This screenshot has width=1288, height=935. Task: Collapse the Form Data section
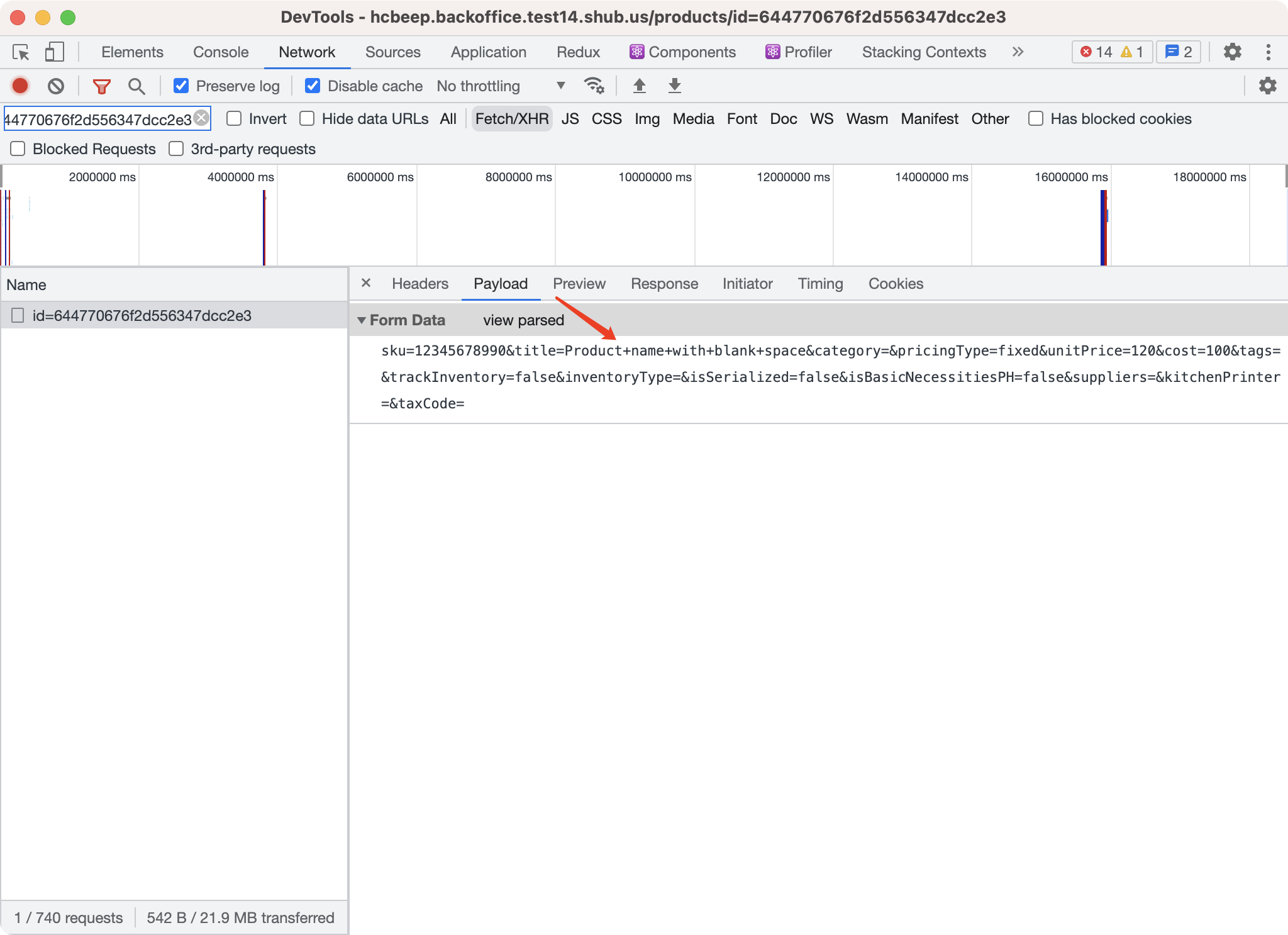click(x=362, y=320)
